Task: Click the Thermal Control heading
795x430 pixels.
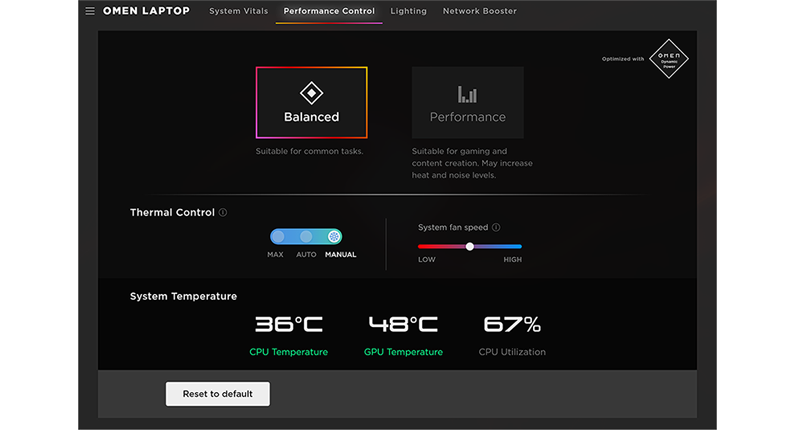Action: [172, 212]
